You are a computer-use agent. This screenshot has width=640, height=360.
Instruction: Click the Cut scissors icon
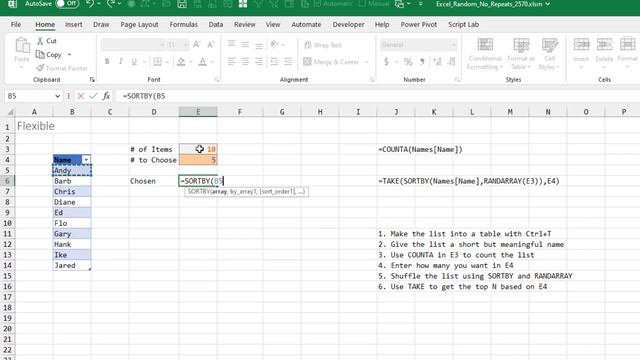[x=40, y=41]
